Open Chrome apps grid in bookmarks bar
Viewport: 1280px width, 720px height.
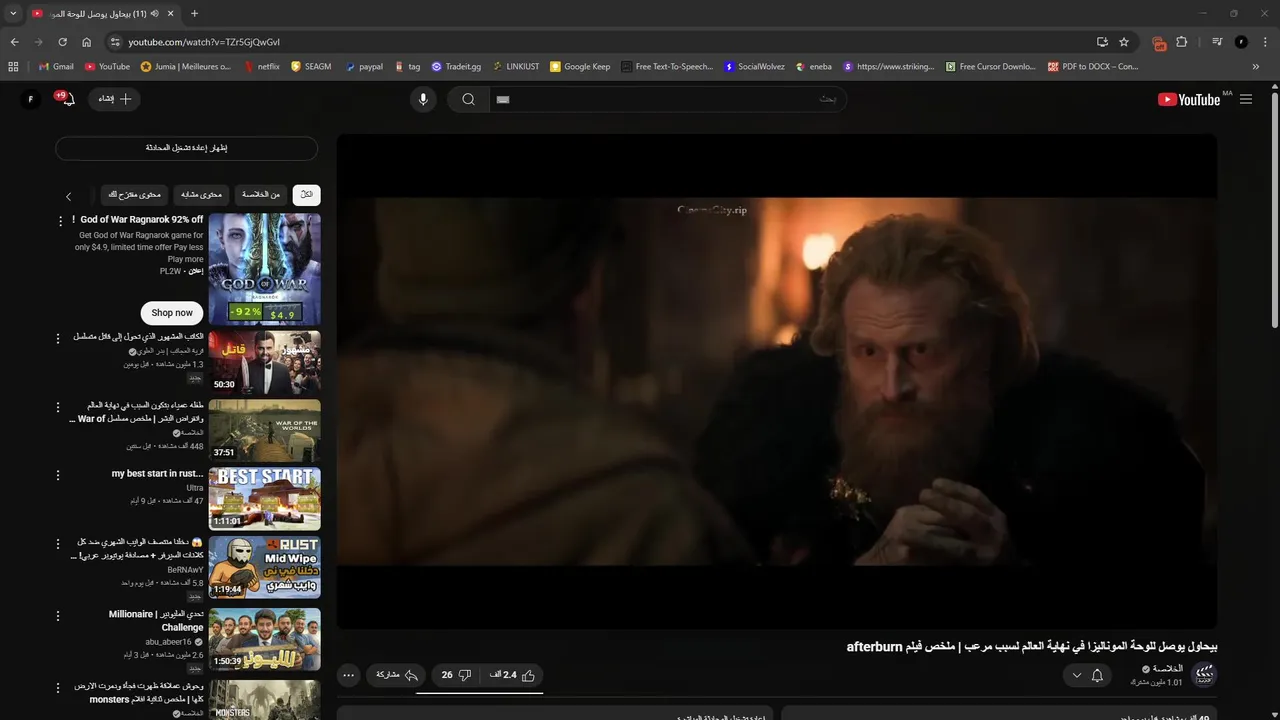pyautogui.click(x=13, y=67)
